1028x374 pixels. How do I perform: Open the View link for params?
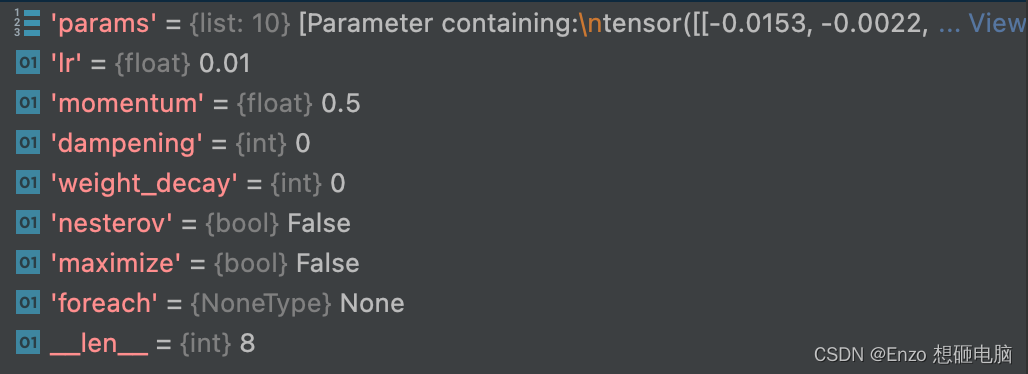(998, 24)
